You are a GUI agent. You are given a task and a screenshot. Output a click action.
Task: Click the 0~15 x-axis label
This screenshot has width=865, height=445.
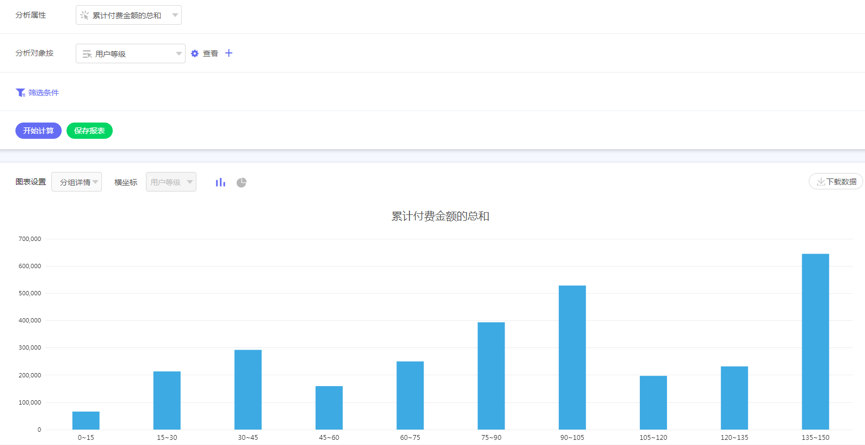(x=86, y=438)
